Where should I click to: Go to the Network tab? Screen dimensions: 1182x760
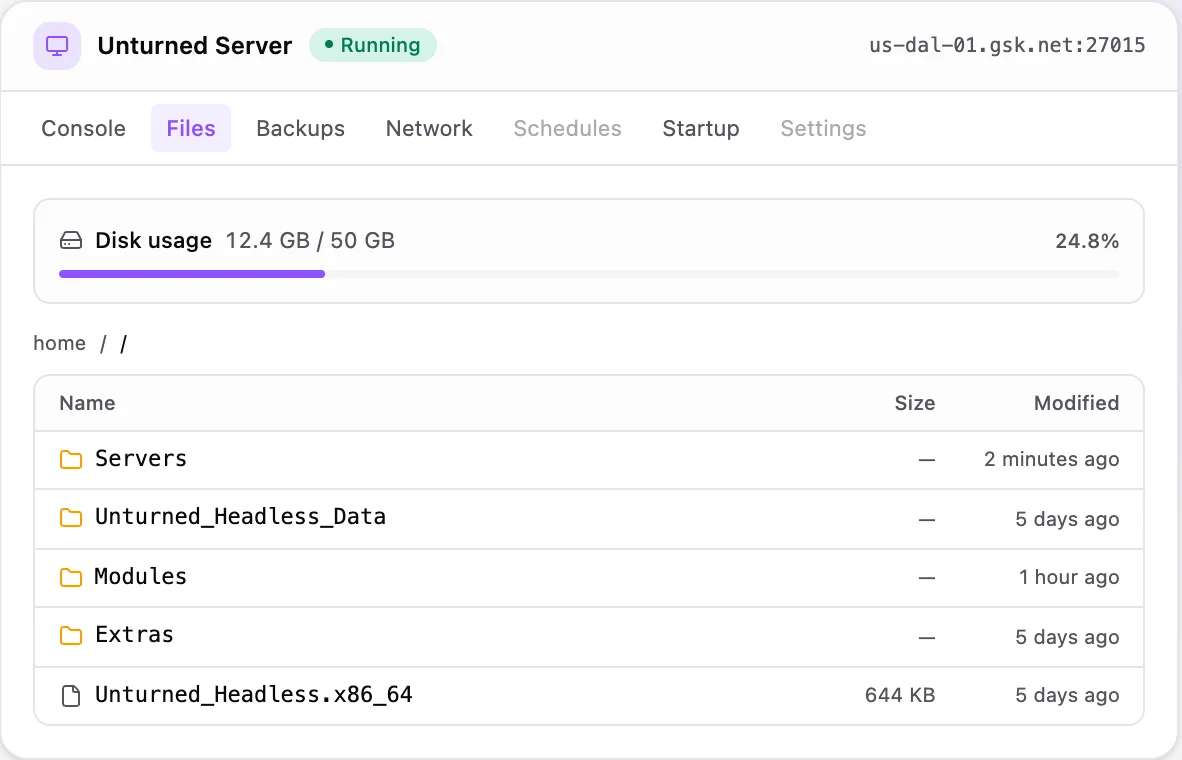(x=429, y=128)
